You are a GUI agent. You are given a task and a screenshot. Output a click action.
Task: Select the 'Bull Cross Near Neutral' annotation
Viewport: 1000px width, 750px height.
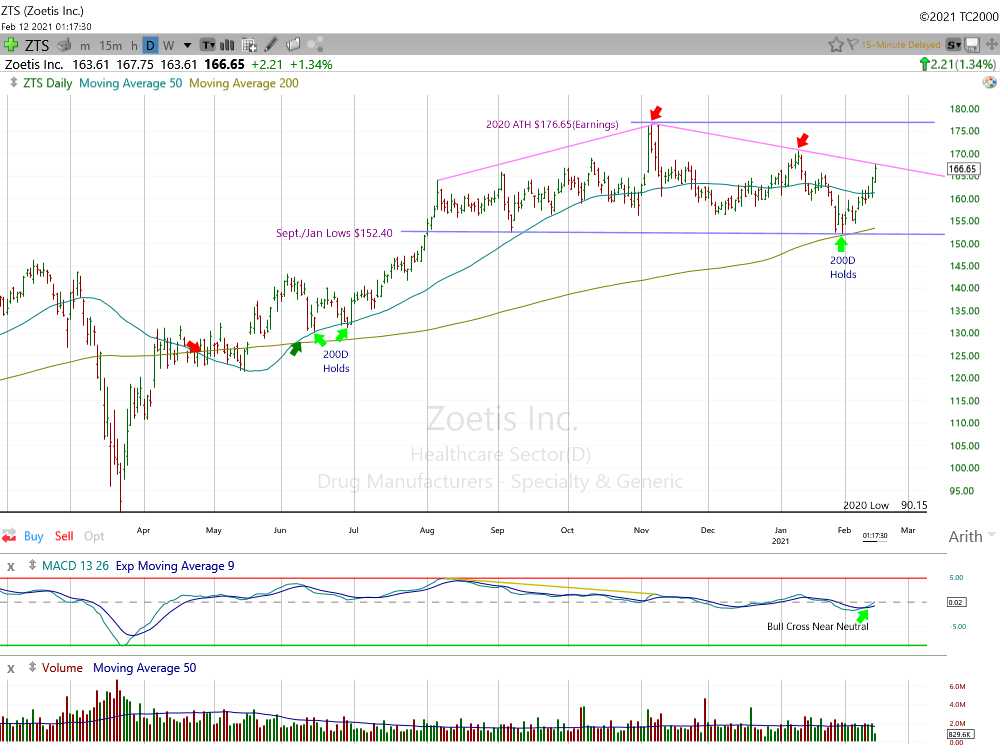click(x=818, y=626)
